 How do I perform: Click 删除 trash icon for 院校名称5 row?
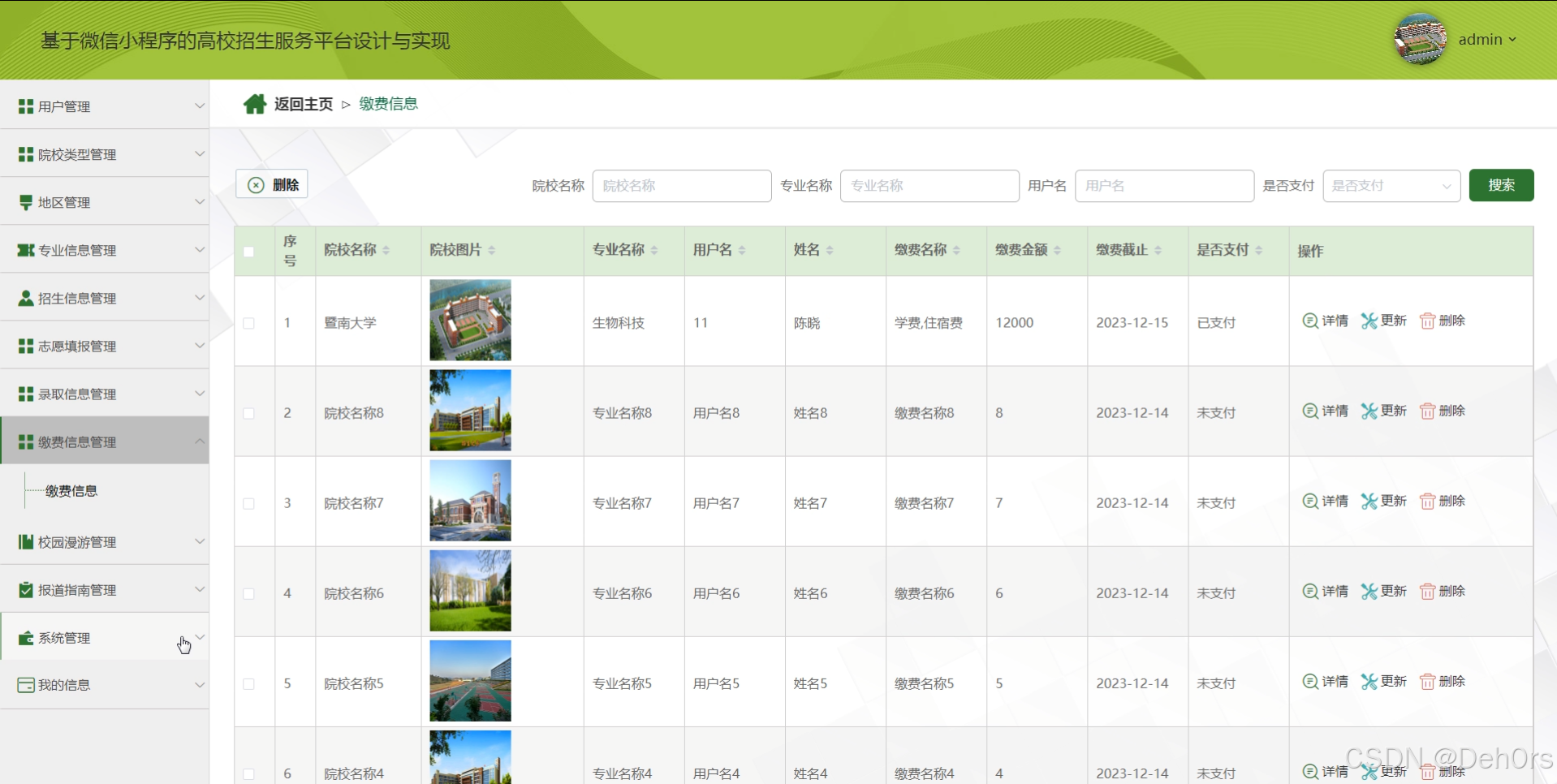pos(1427,681)
